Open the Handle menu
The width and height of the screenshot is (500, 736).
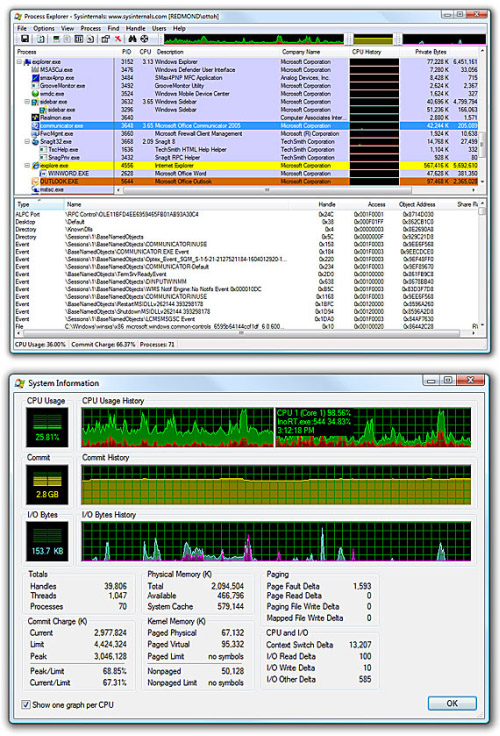[135, 29]
